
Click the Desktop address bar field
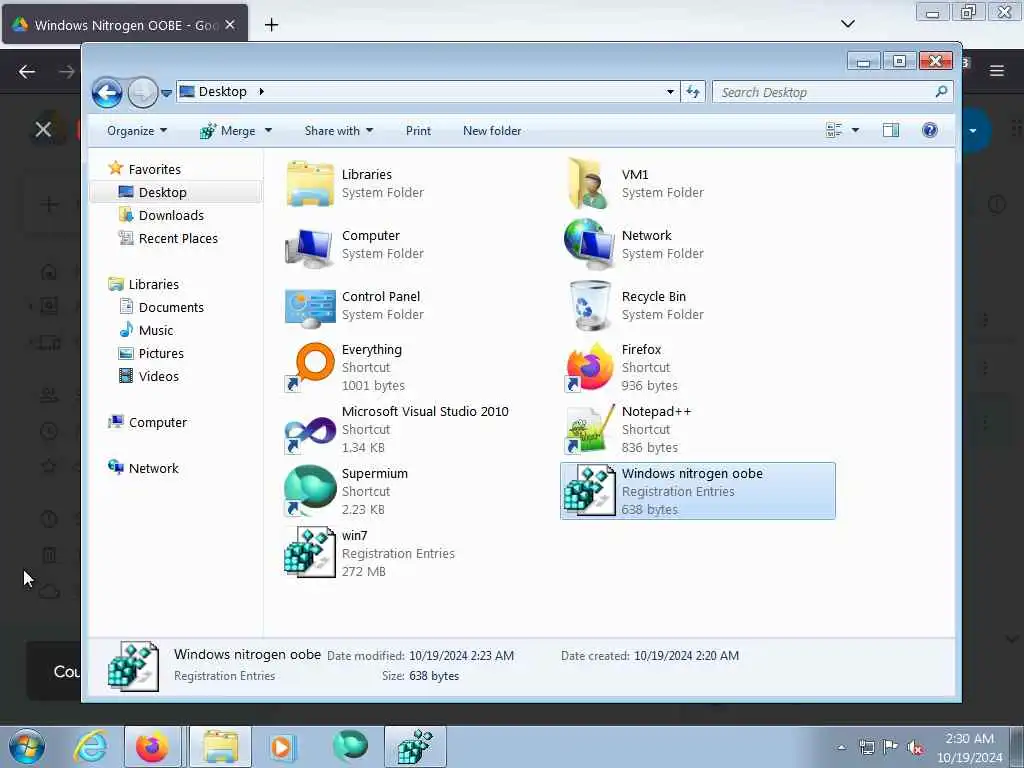click(x=428, y=91)
